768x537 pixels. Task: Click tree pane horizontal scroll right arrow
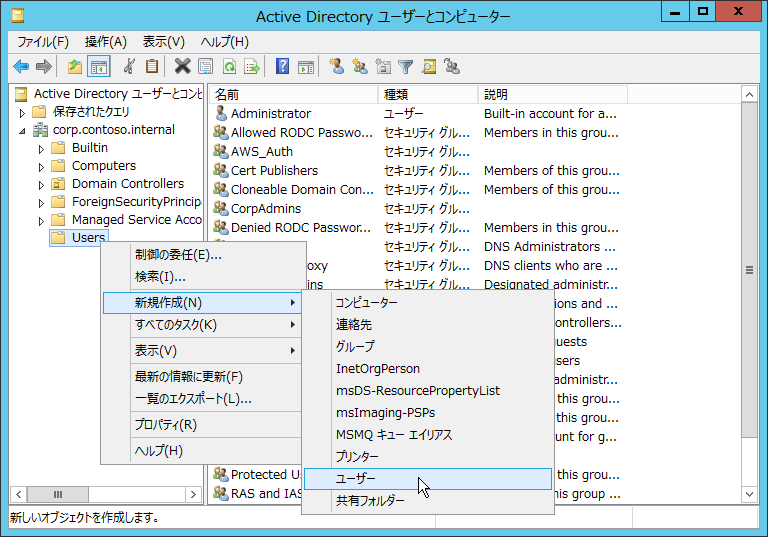[x=193, y=494]
